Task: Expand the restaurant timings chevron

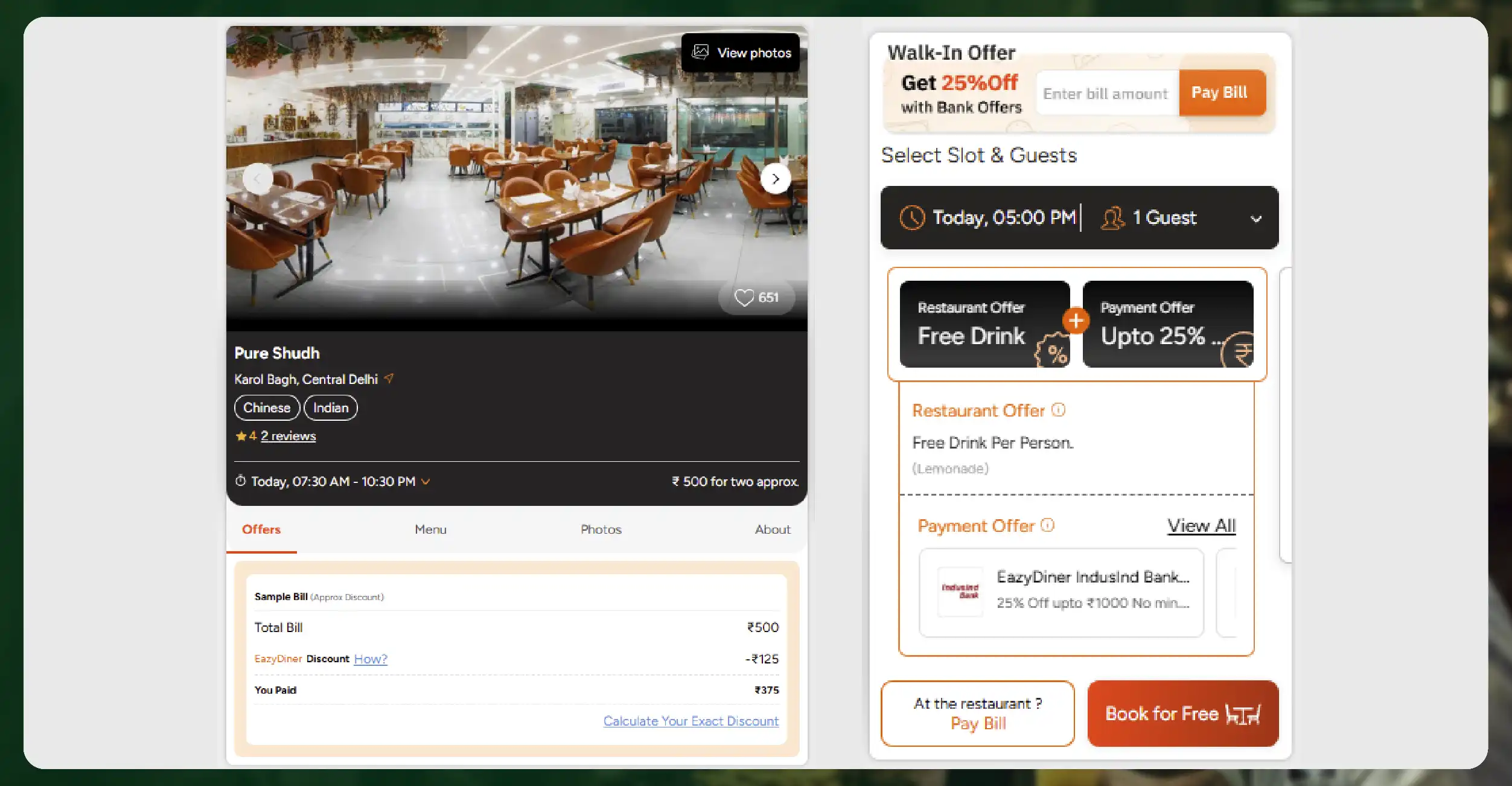Action: 427,482
